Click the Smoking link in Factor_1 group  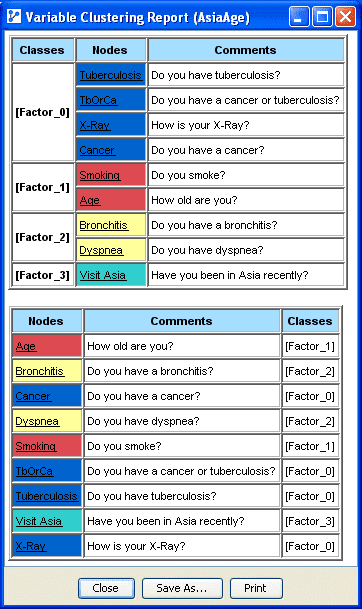[x=100, y=175]
